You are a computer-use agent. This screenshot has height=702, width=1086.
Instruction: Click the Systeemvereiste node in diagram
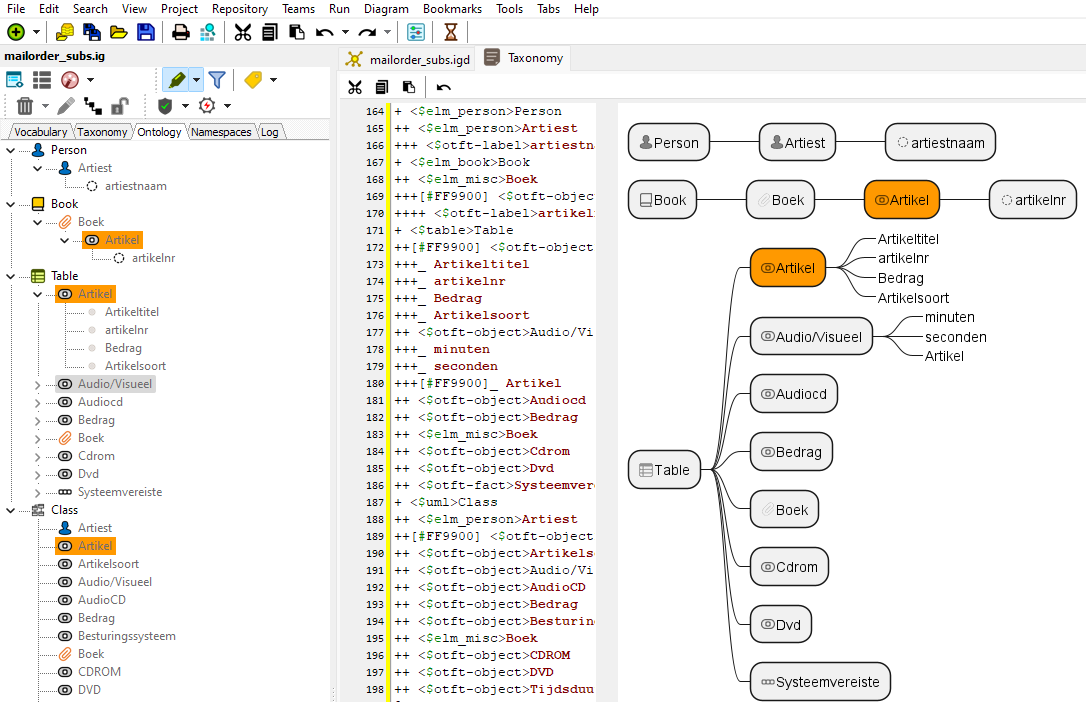819,682
